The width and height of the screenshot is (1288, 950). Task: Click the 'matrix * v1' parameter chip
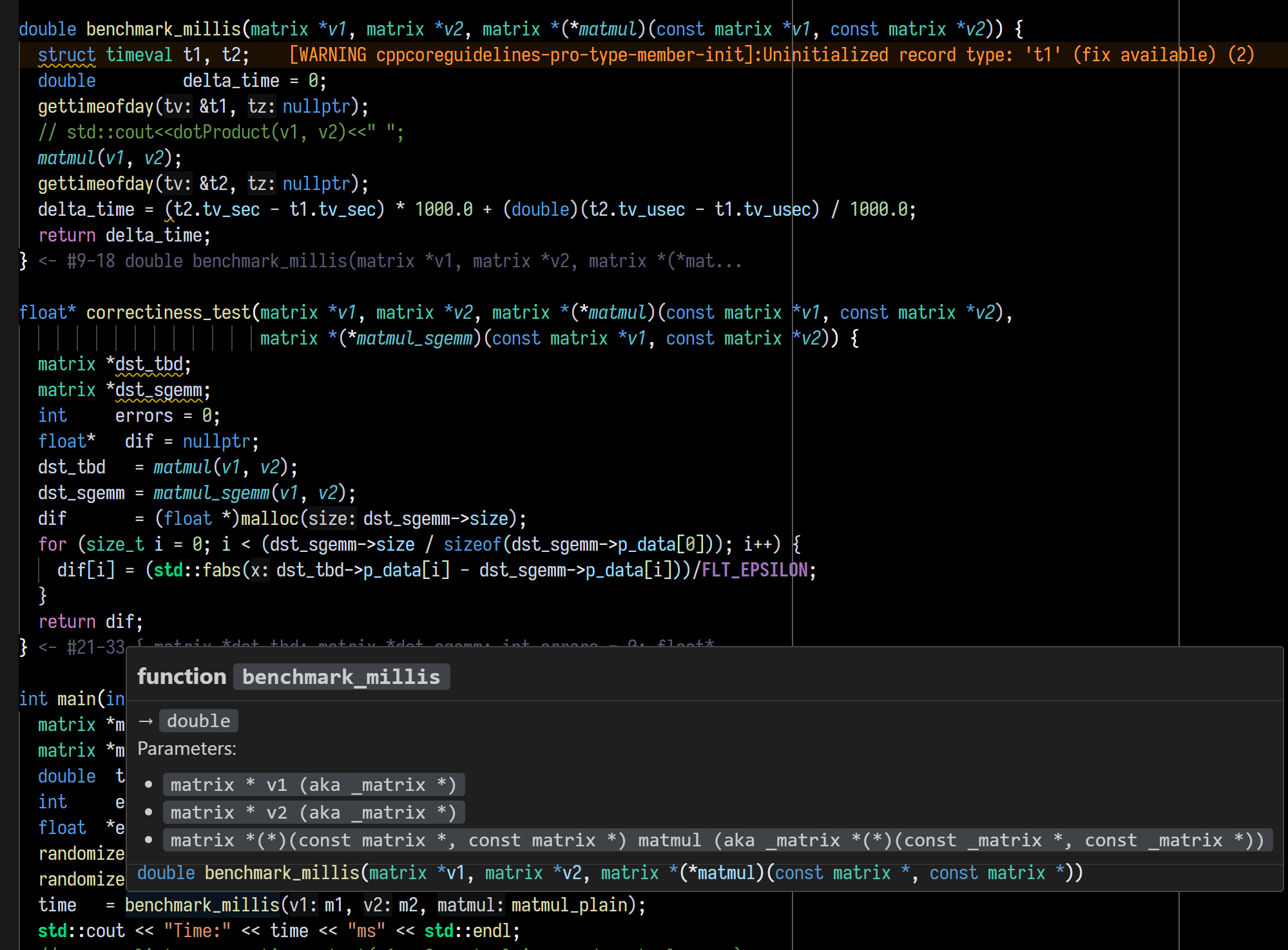pyautogui.click(x=314, y=784)
